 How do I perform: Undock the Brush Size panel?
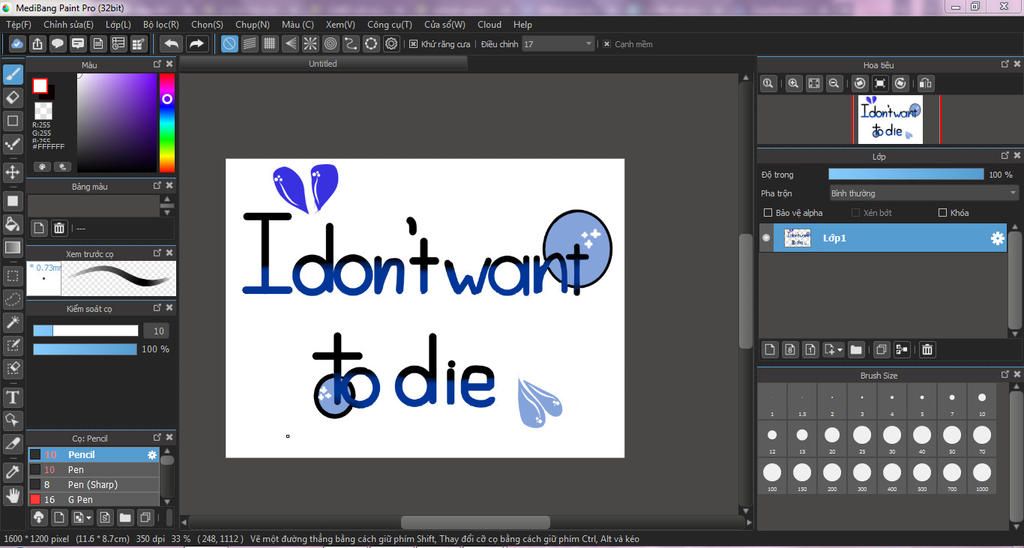pos(1005,375)
